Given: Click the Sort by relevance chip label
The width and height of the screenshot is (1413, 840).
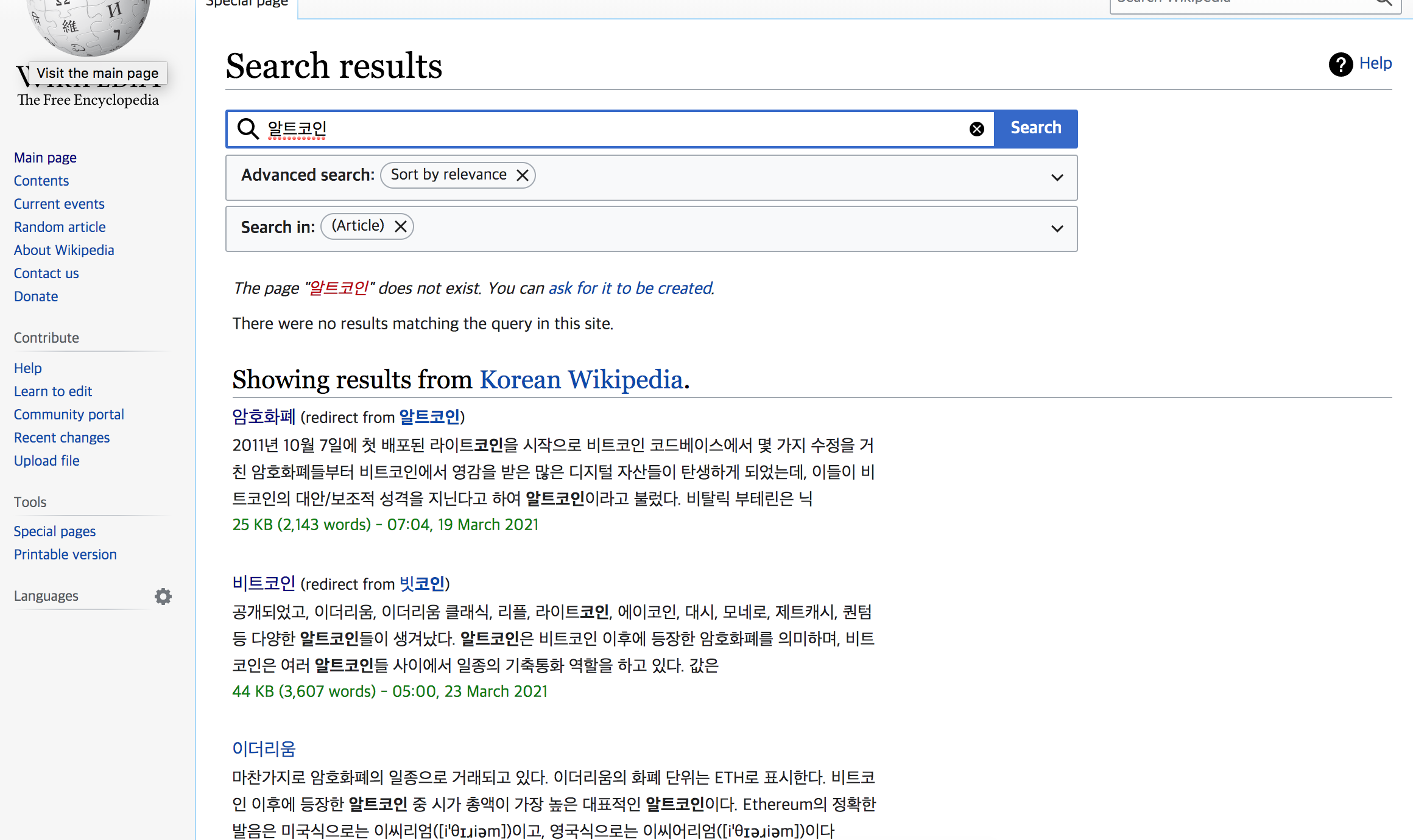Looking at the screenshot, I should point(448,175).
